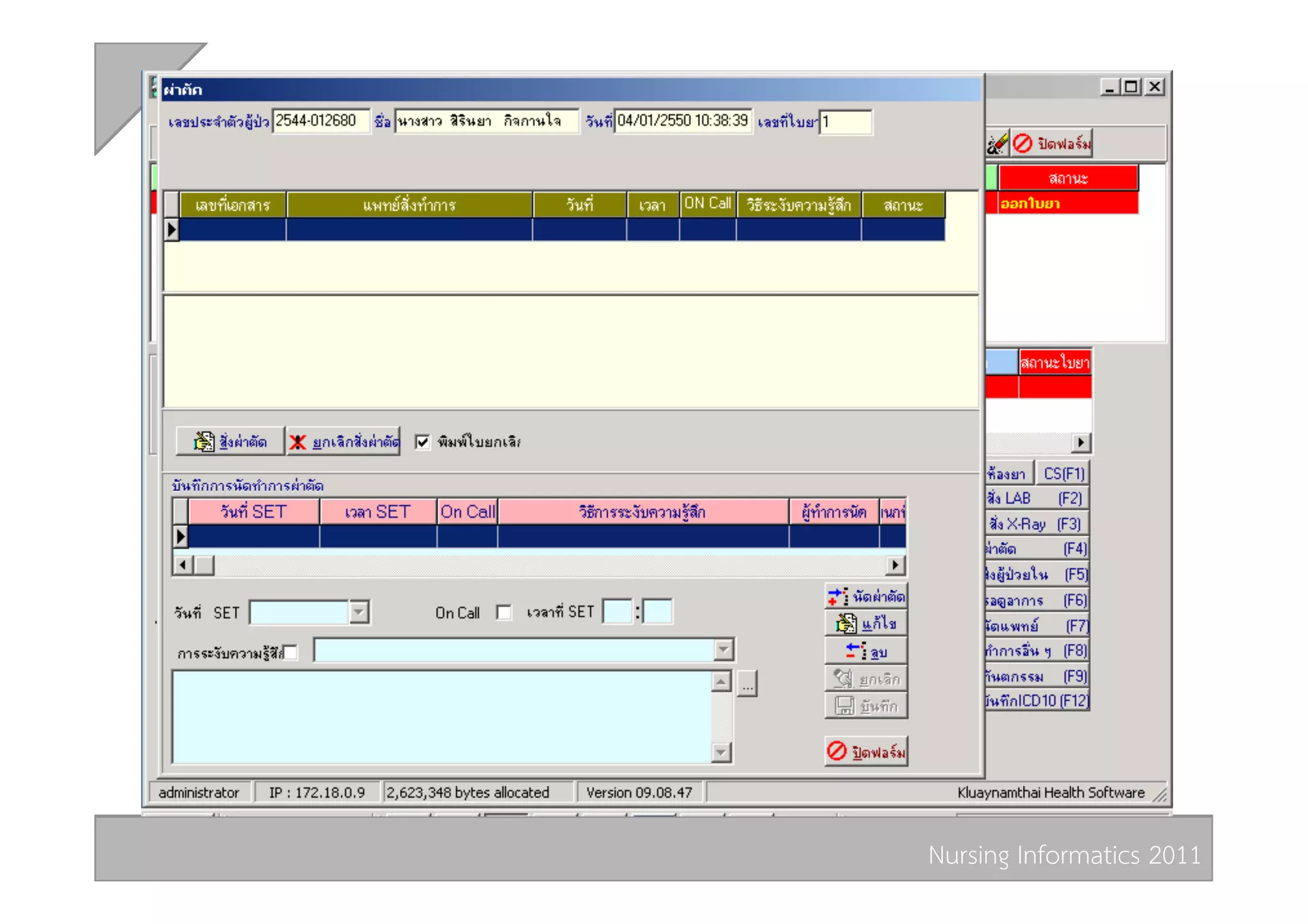Open the วันที่ SET date dropdown
The image size is (1308, 924).
tap(359, 612)
